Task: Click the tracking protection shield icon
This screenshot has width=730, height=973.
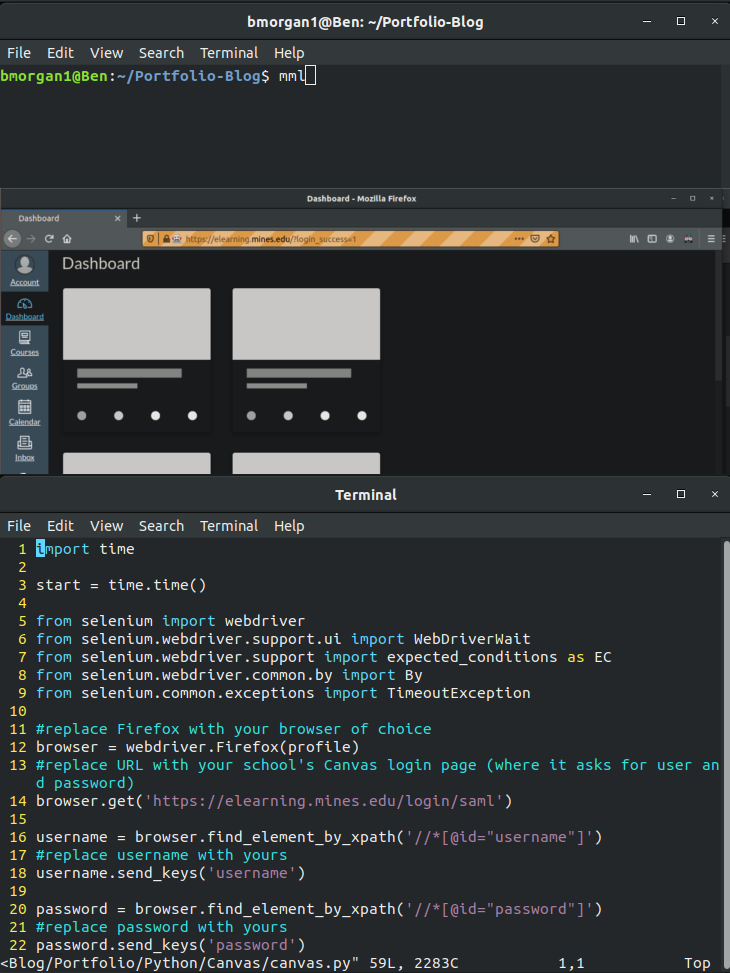Action: [149, 238]
